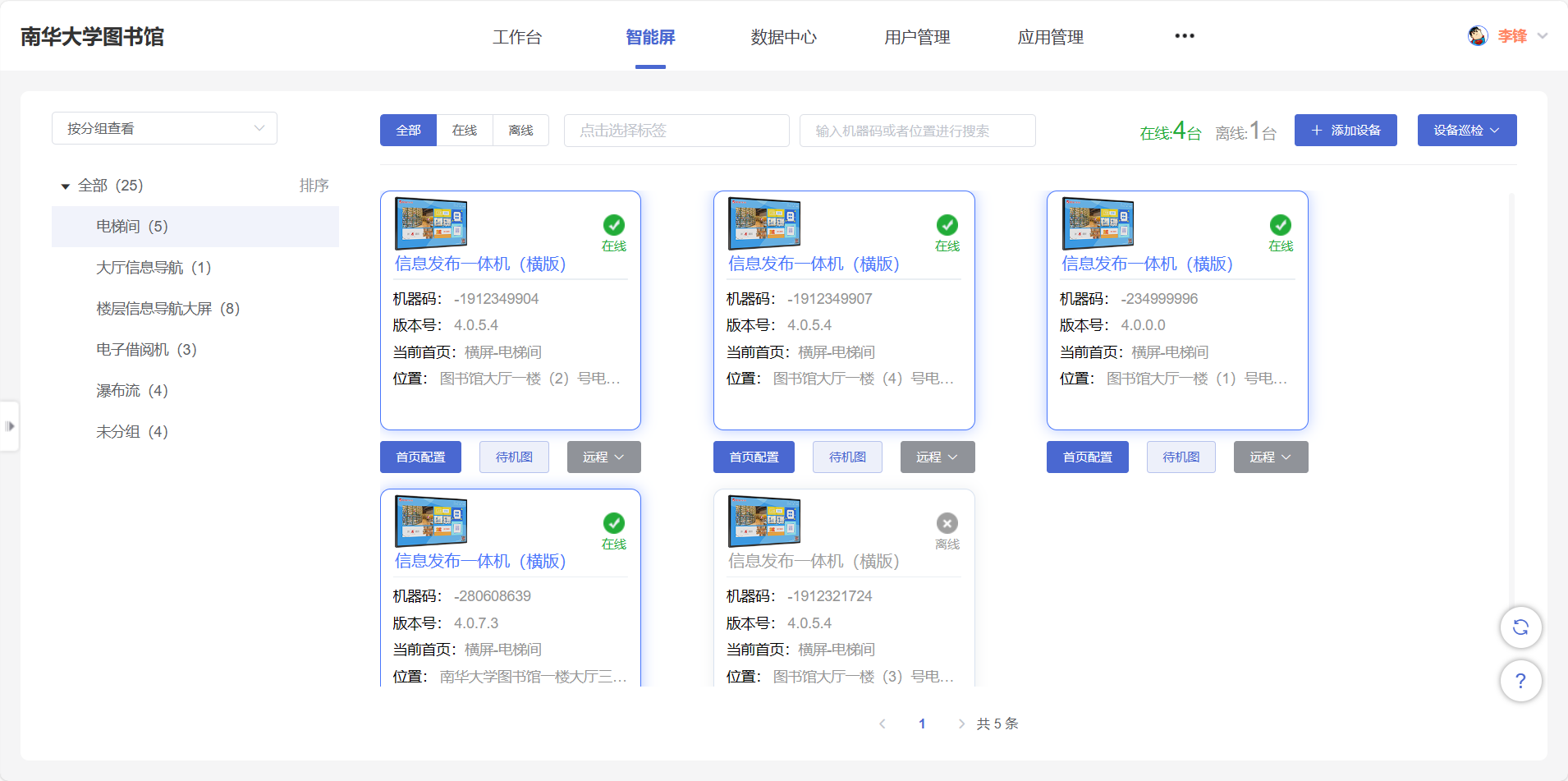Go to the next page arrow
Screen dimensions: 1568x781
pyautogui.click(x=961, y=724)
